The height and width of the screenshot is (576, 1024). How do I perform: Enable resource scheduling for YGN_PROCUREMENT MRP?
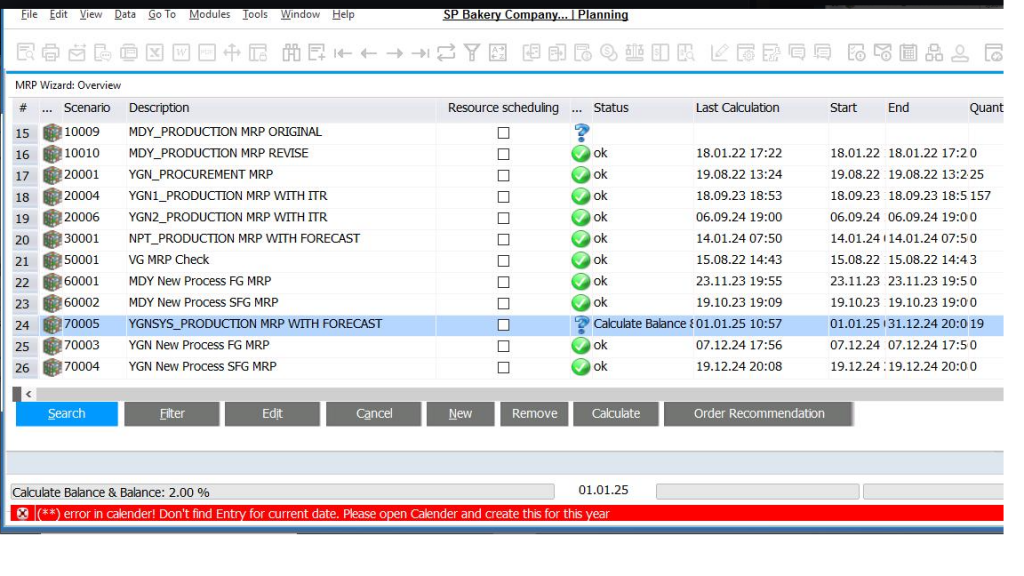point(503,175)
